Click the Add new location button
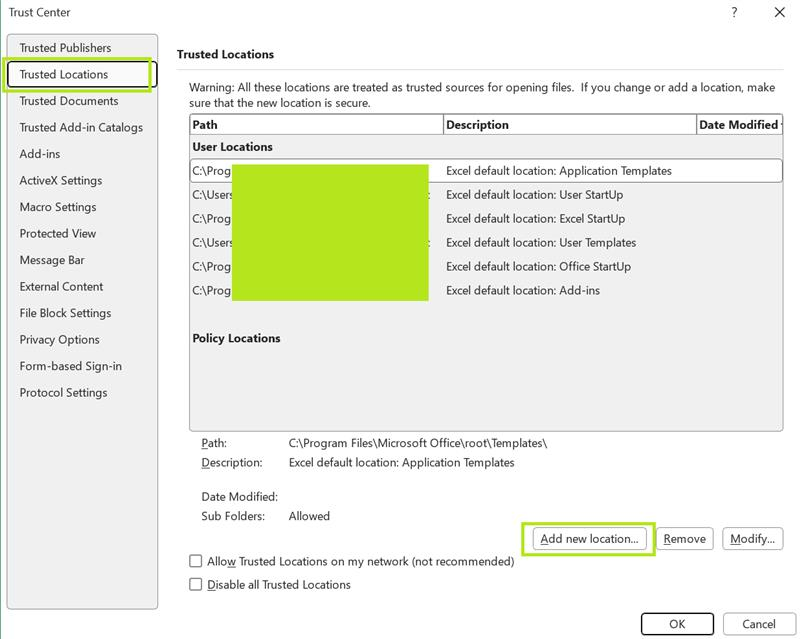 point(589,538)
